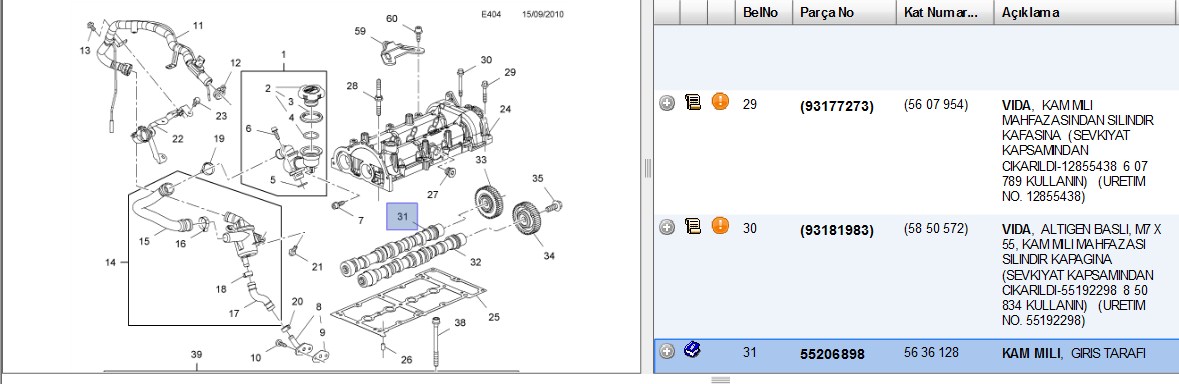Click the highlighted callout 31 in diagram
Viewport: 1179px width, 384px height.
click(402, 216)
